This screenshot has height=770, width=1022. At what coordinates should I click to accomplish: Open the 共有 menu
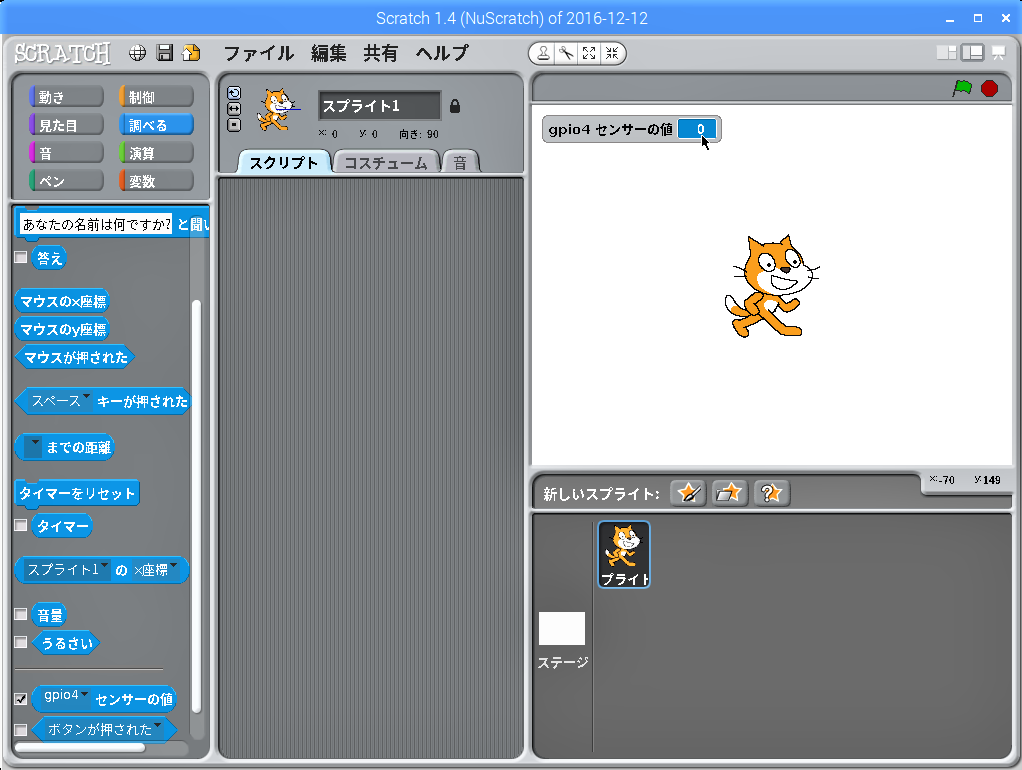click(381, 53)
